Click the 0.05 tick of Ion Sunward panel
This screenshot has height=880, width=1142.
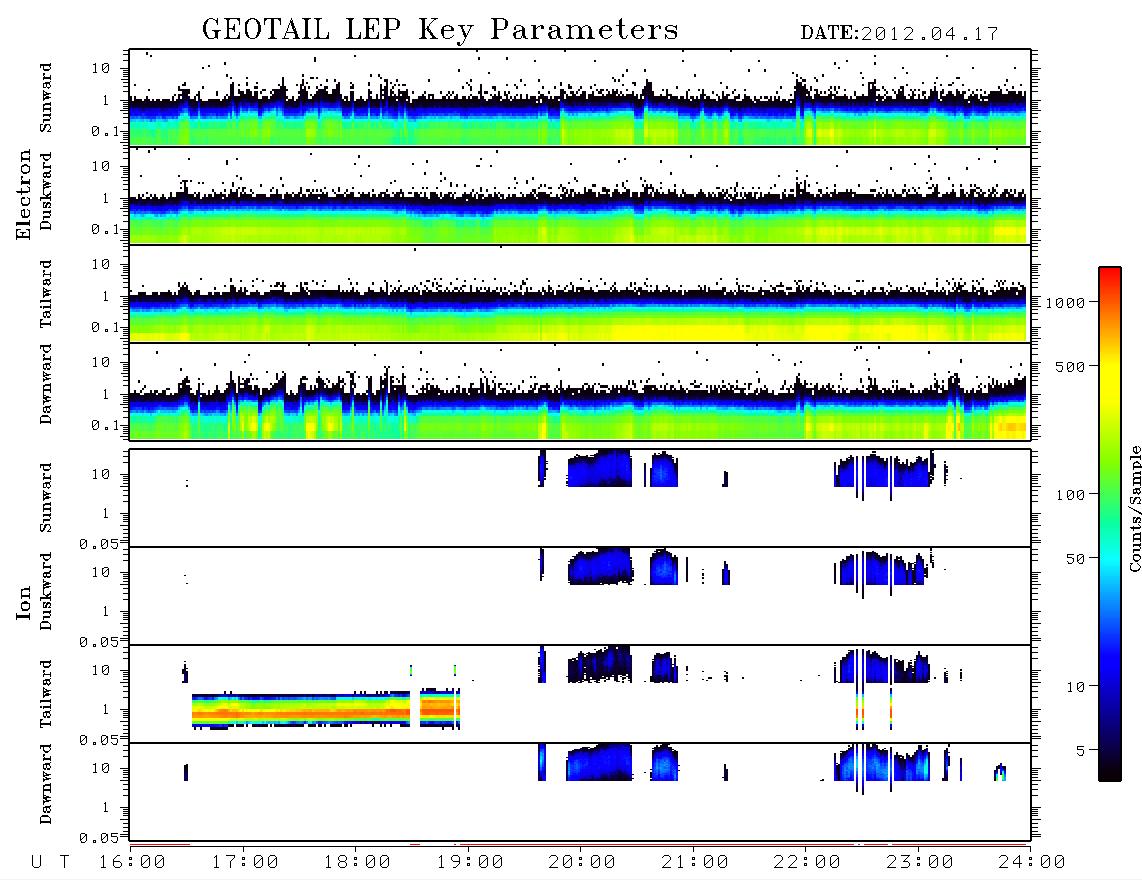(x=98, y=543)
